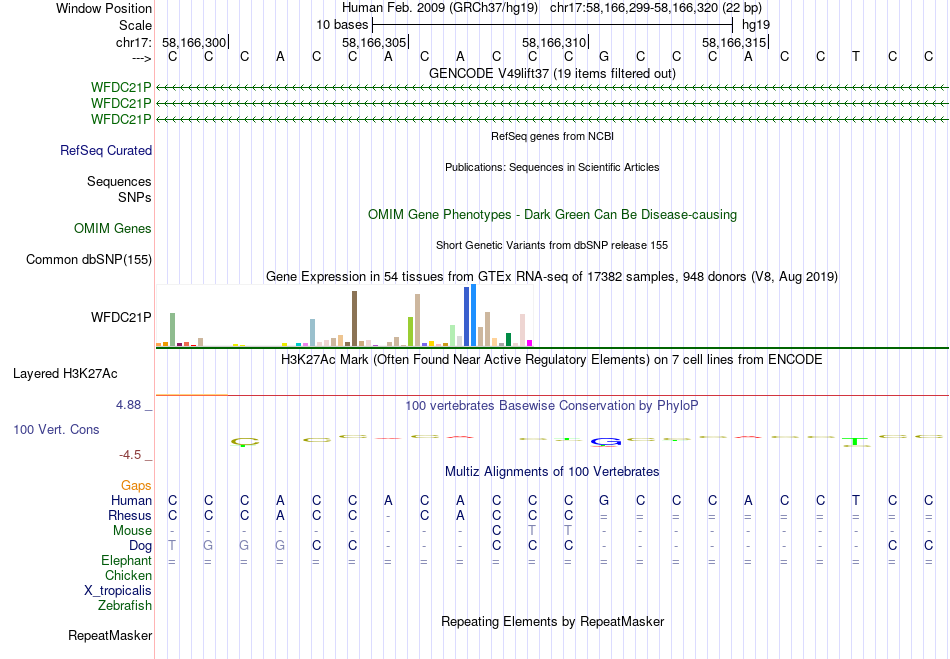Click the Mouse species label

coord(132,531)
